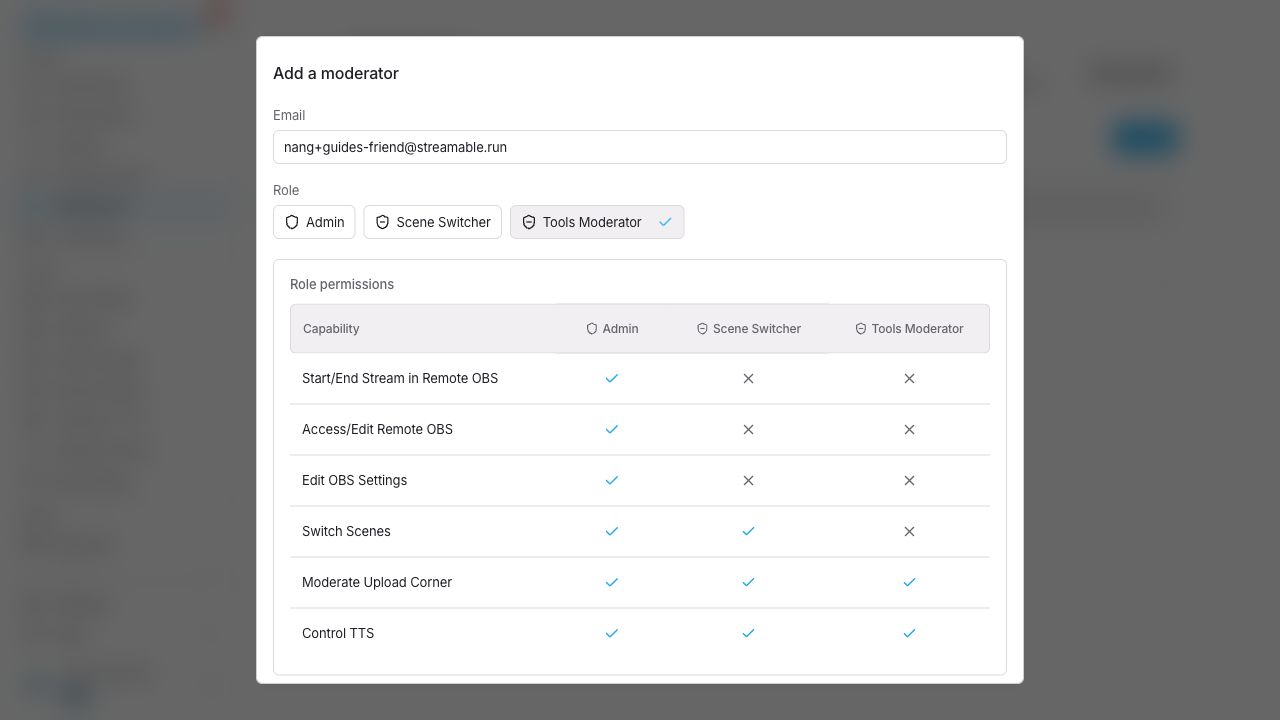1280x720 pixels.
Task: Click the Tools Moderator X for Switch Scenes
Action: (x=909, y=532)
